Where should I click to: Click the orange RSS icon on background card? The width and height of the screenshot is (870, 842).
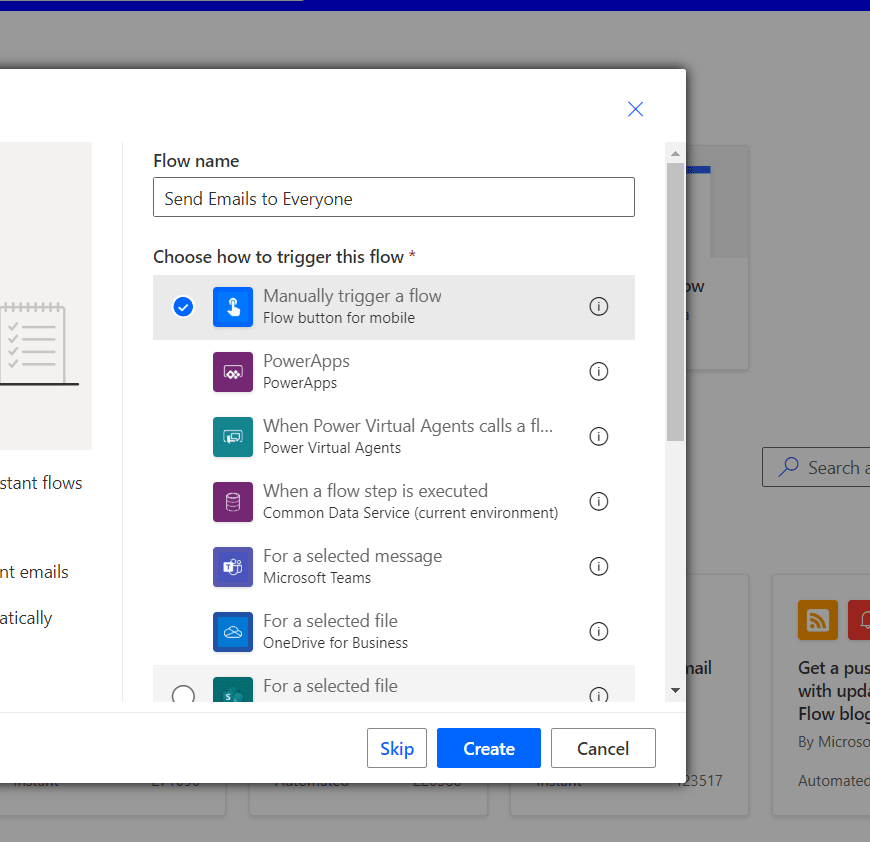pos(818,620)
